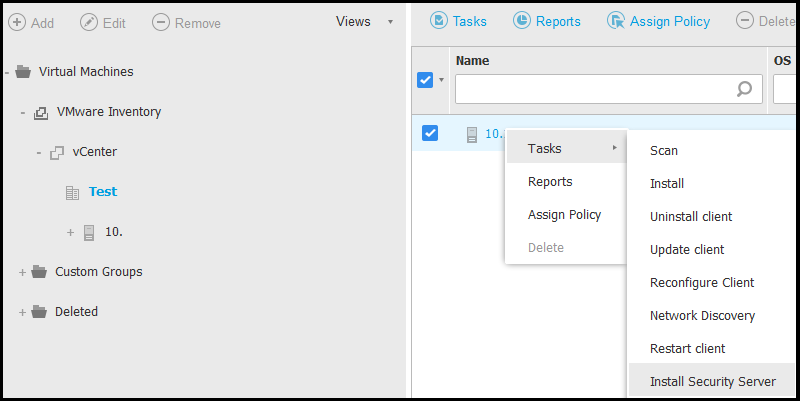Choose Restart client from the submenu
The height and width of the screenshot is (401, 800).
pos(687,349)
